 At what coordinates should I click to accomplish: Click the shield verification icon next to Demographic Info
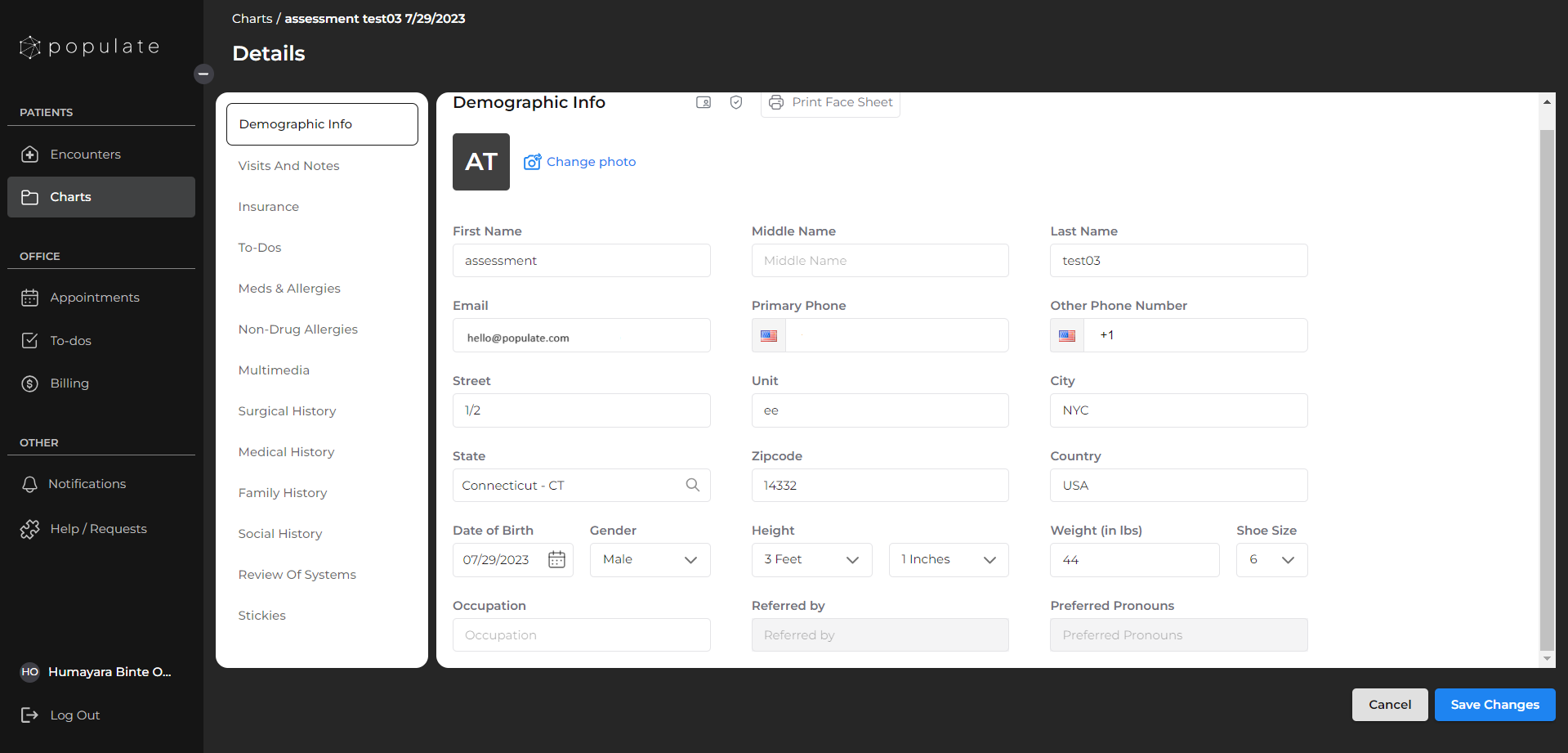(x=735, y=102)
